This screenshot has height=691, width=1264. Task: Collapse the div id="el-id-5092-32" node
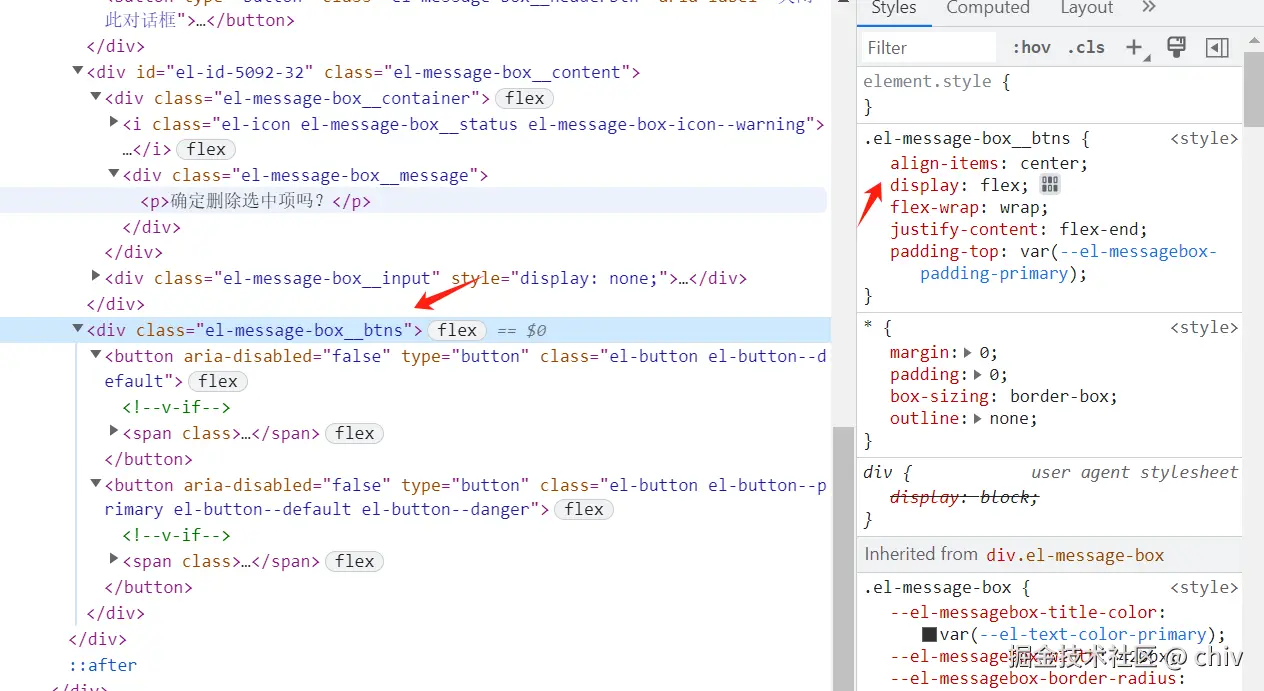(x=78, y=71)
